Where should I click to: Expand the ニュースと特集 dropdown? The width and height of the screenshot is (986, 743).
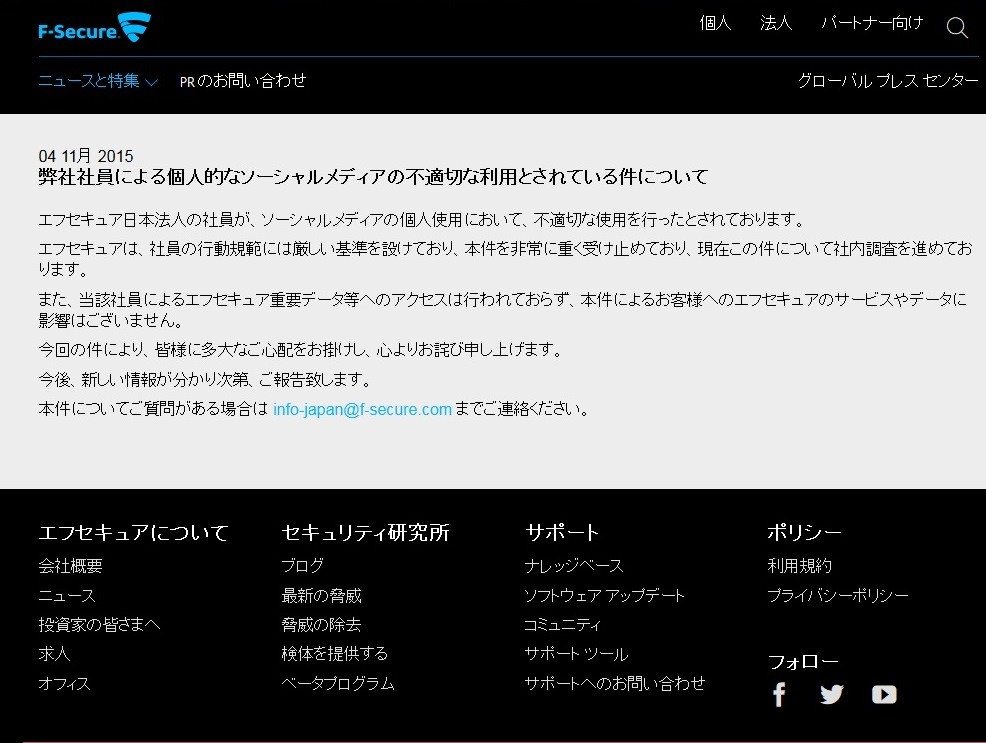click(x=98, y=81)
